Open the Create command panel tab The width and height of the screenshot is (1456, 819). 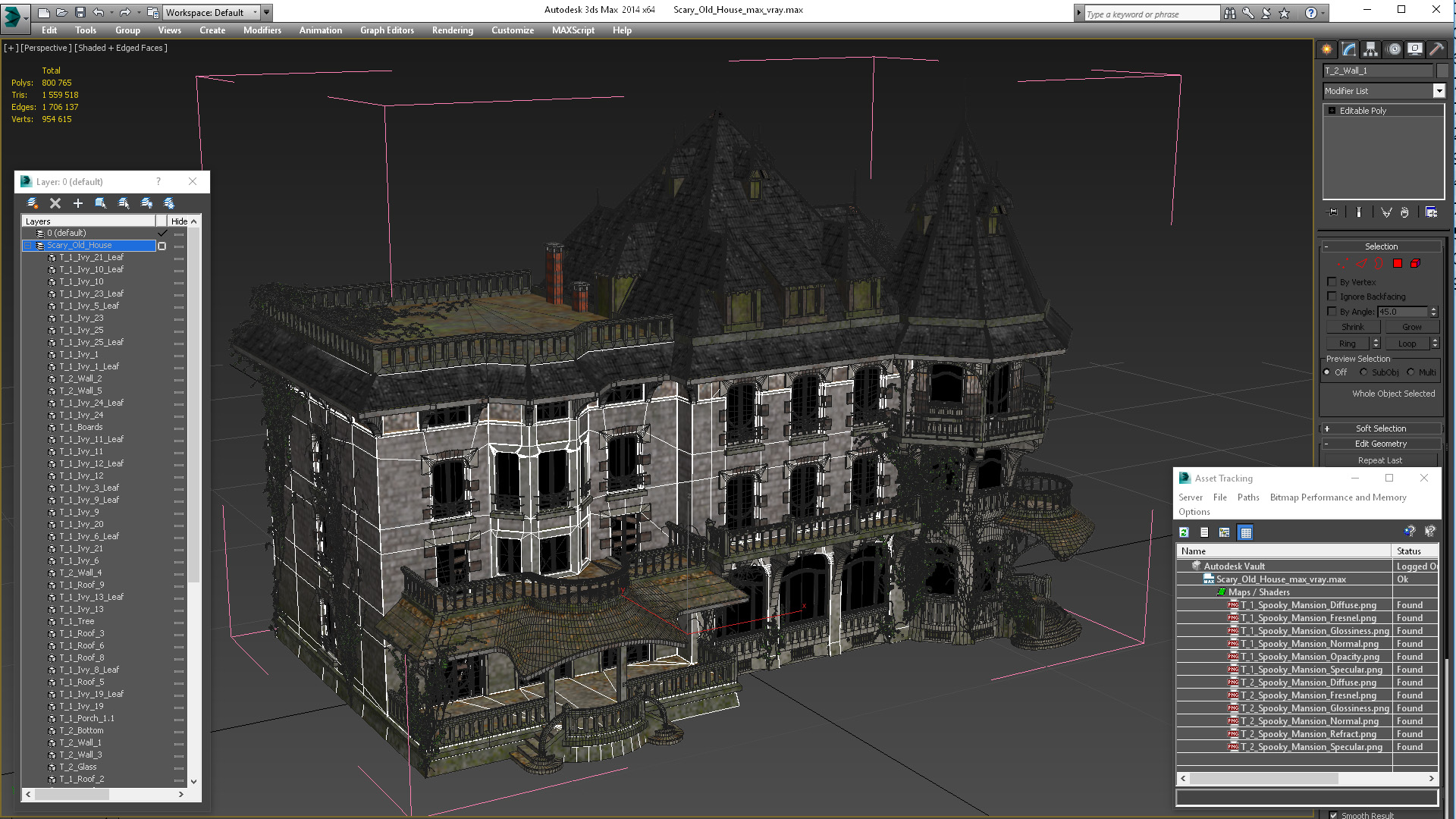click(x=1327, y=49)
